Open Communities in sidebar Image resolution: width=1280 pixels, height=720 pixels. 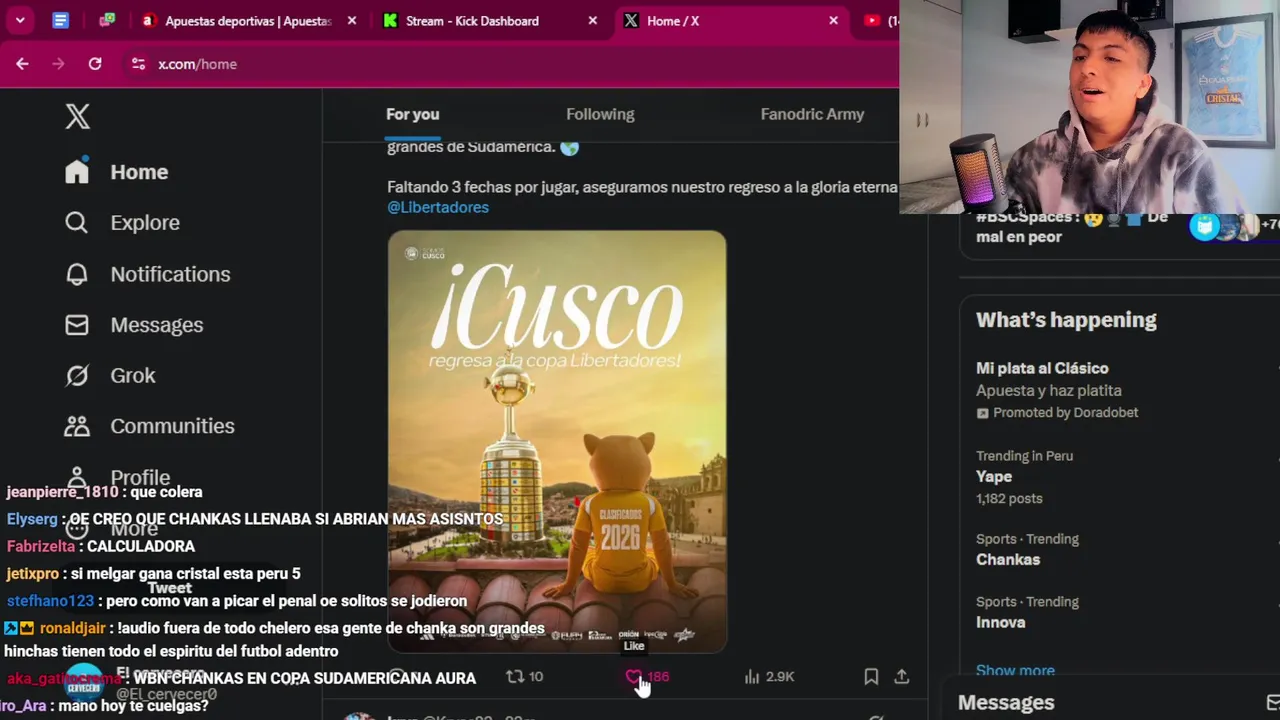[x=149, y=426]
